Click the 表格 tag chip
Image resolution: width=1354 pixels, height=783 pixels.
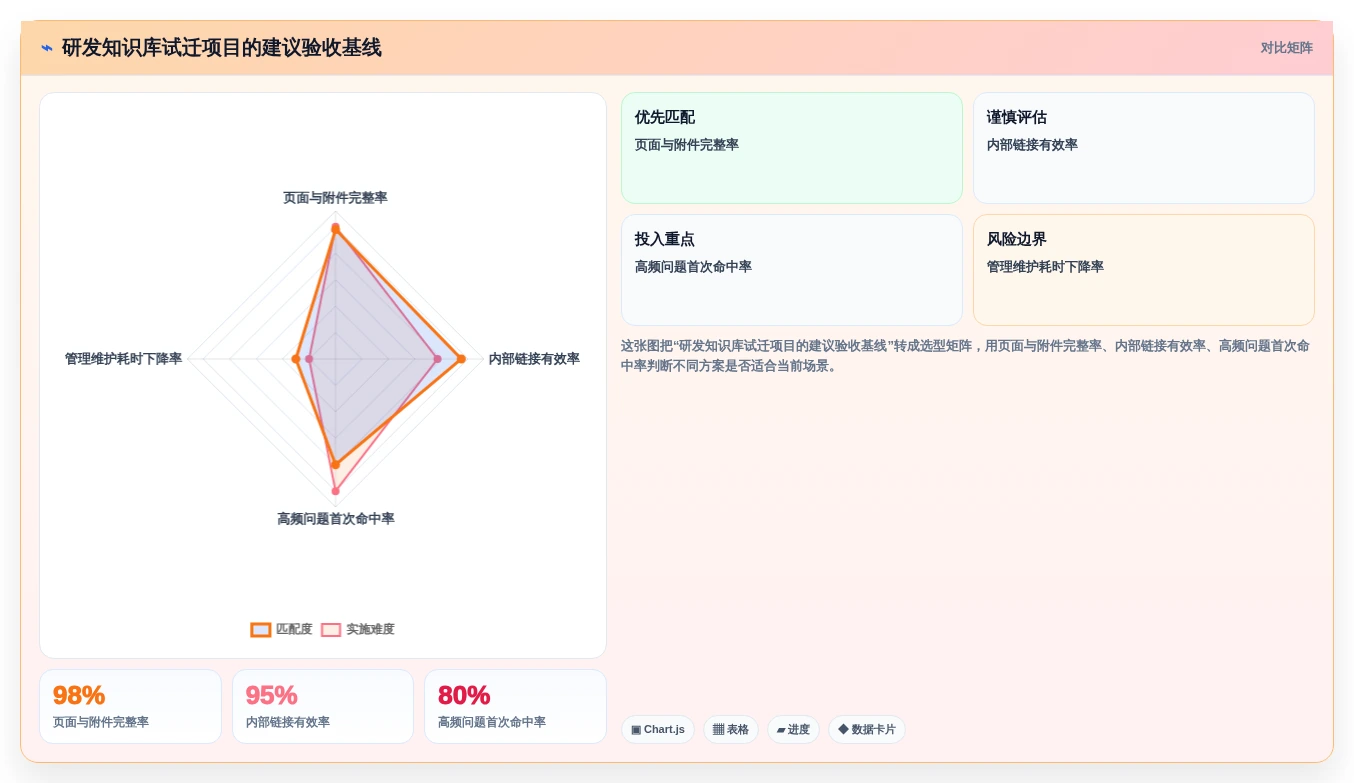731,730
